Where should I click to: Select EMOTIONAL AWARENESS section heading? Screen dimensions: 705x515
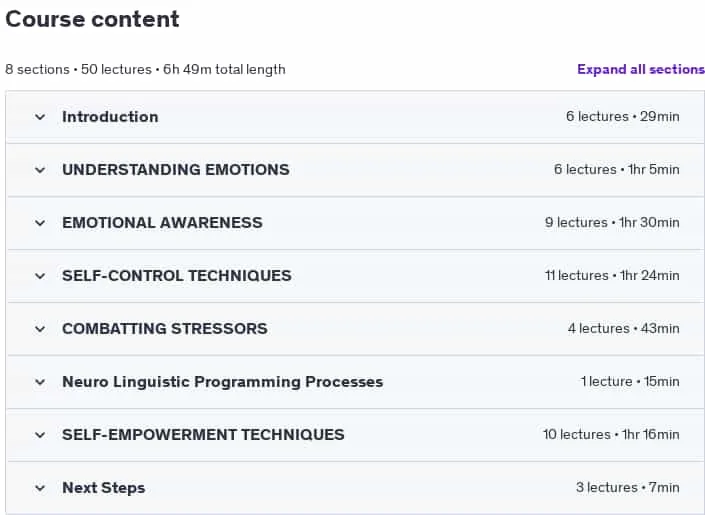(x=162, y=223)
